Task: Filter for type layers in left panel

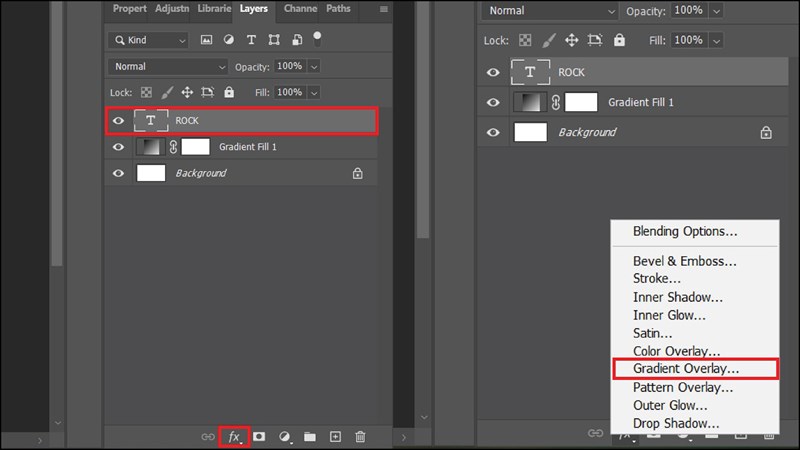Action: point(251,40)
